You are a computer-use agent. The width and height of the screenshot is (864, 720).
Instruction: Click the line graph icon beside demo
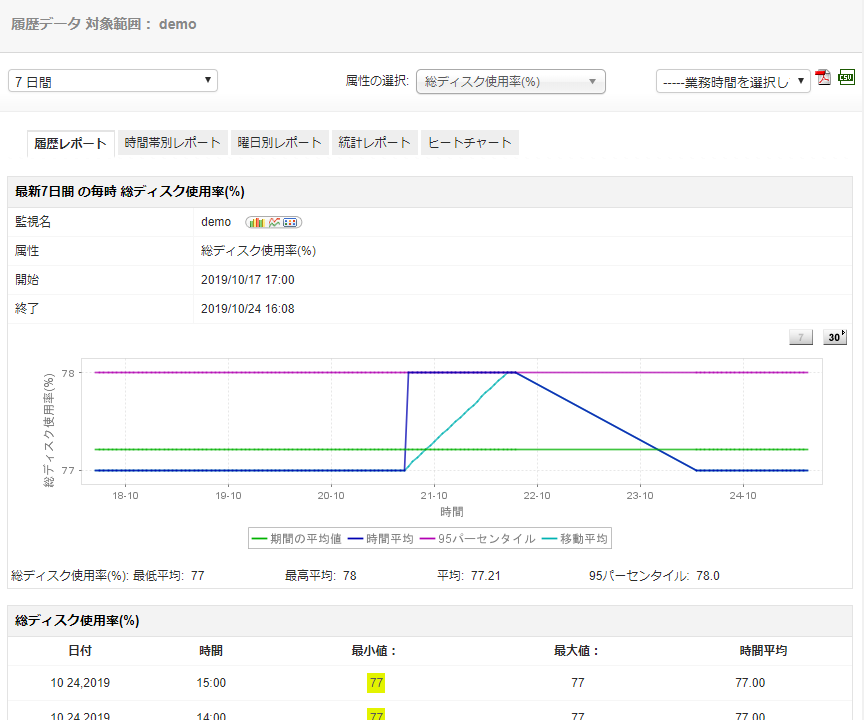(274, 222)
